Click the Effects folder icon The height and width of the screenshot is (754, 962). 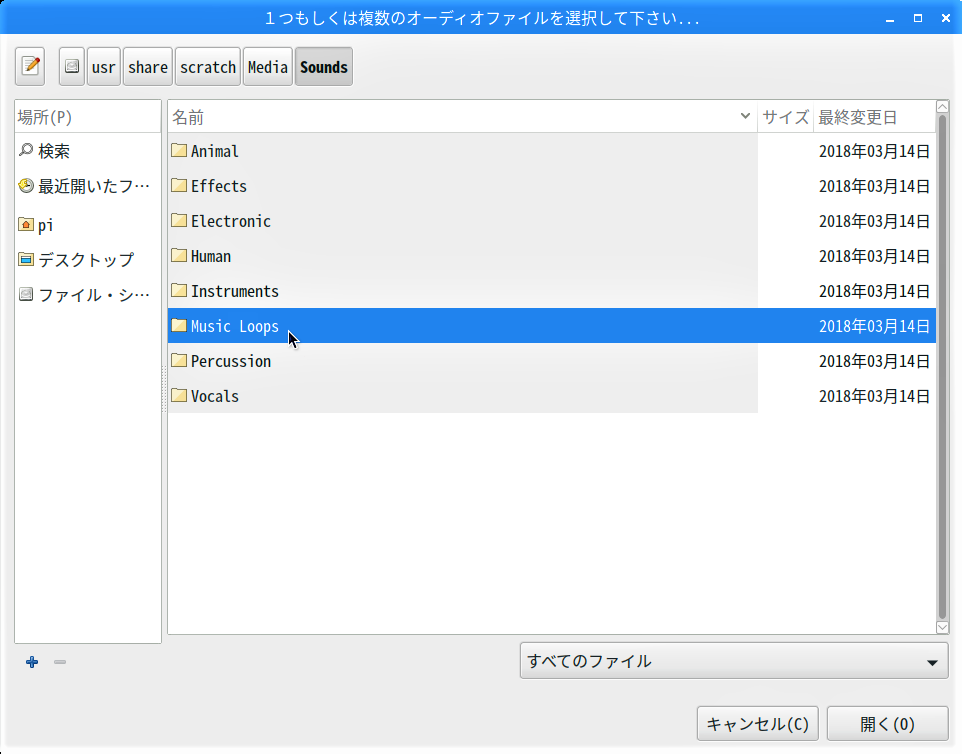pyautogui.click(x=179, y=185)
